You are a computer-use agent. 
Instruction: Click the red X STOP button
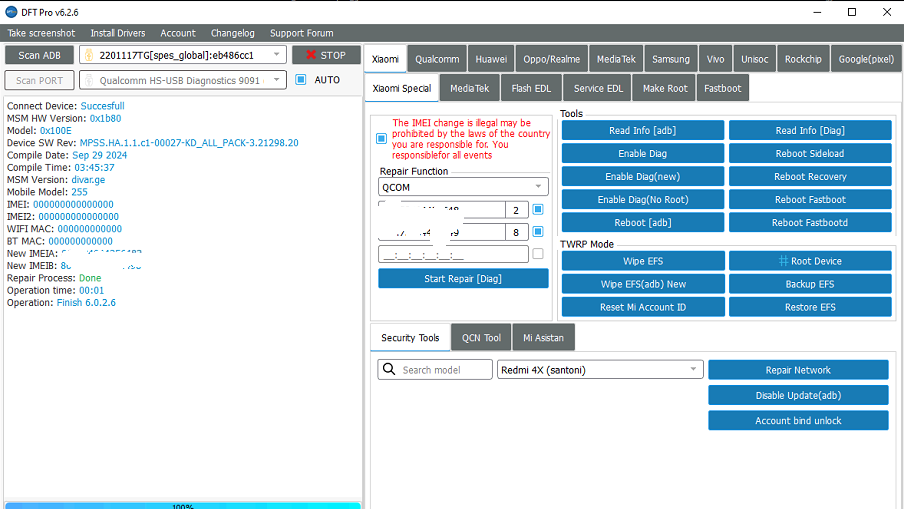point(326,55)
